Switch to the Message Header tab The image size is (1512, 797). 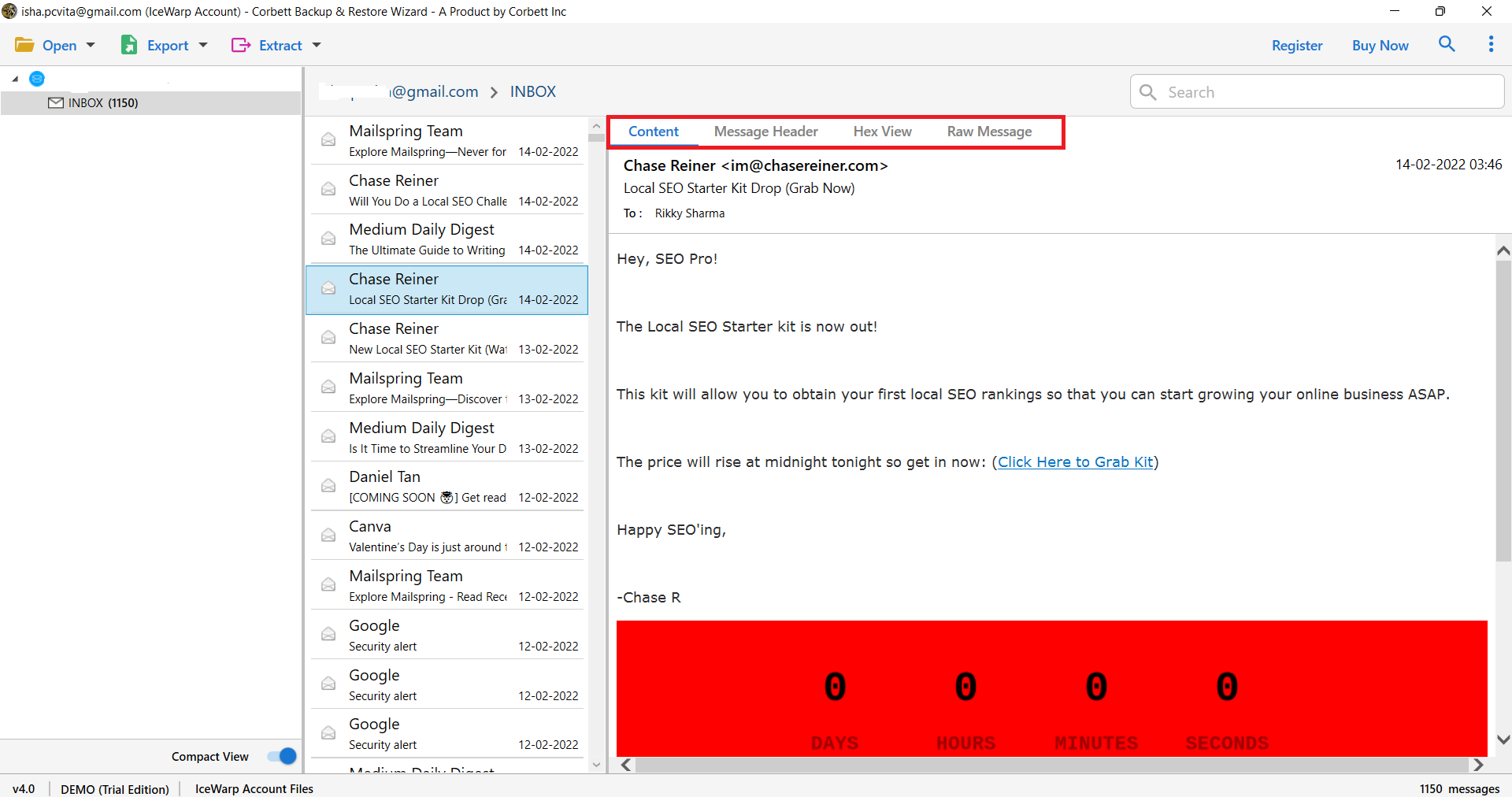point(765,132)
